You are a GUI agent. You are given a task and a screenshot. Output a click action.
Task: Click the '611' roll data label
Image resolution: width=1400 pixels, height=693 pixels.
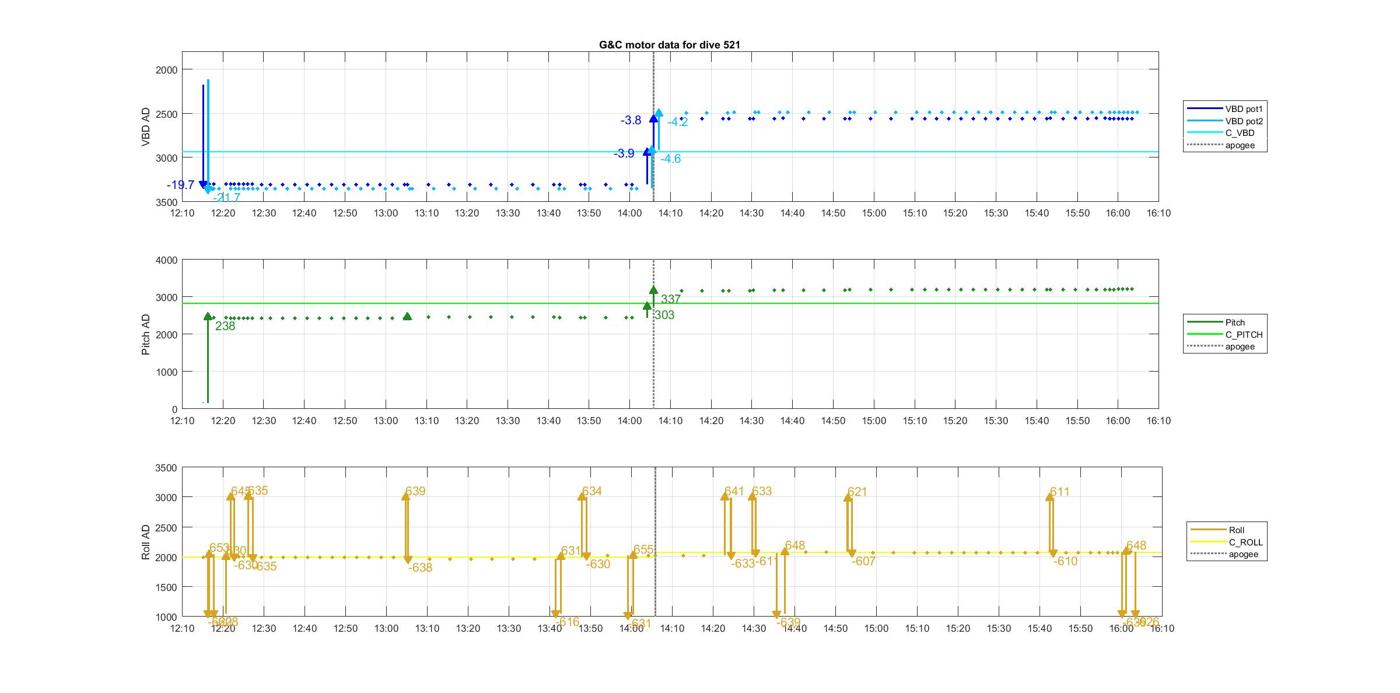(x=1060, y=492)
